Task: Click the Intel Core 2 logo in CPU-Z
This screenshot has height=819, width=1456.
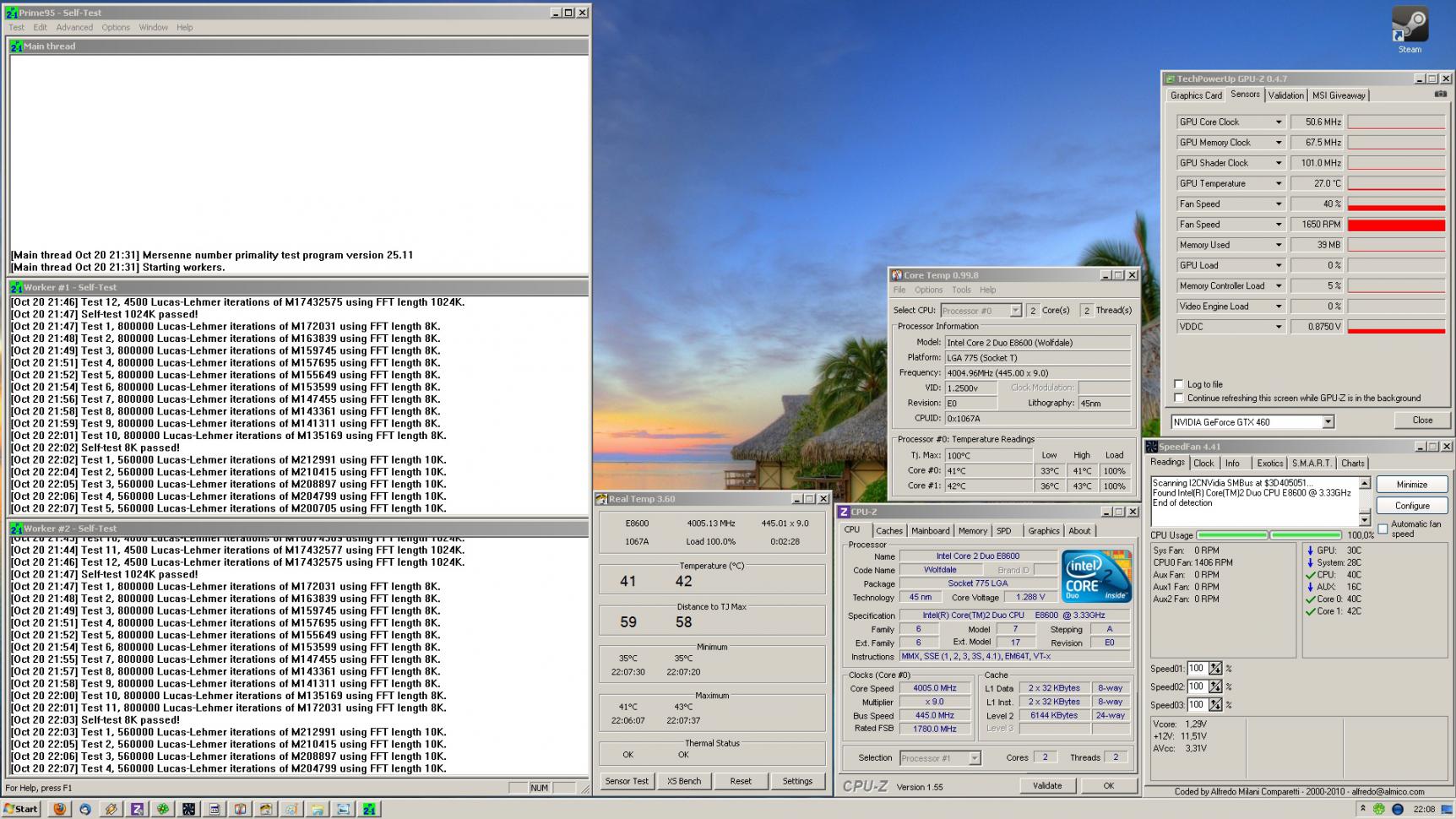Action: (1096, 576)
